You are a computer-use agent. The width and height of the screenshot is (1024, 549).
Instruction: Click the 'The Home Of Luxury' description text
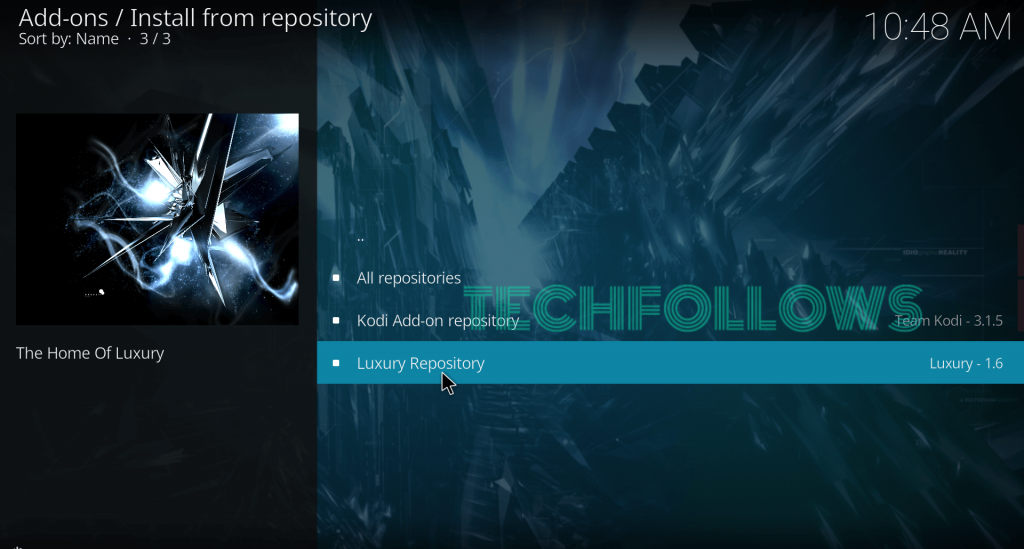(x=90, y=353)
